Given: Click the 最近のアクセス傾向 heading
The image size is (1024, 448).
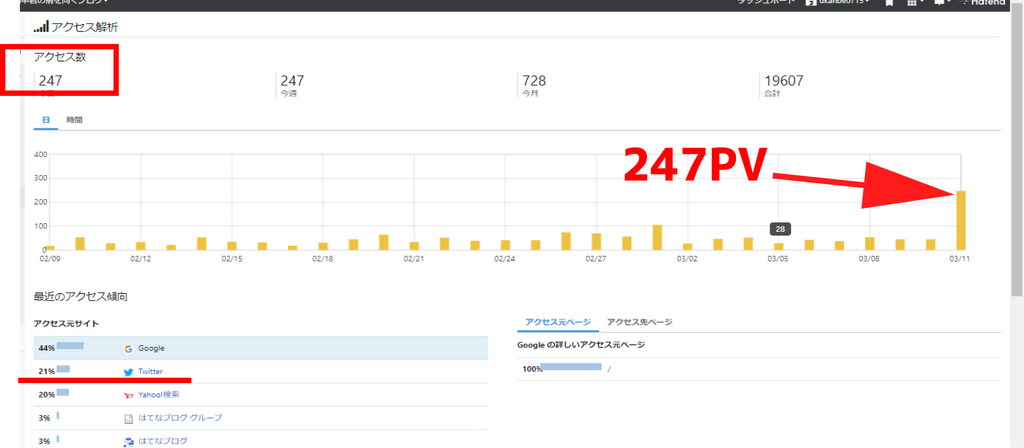Looking at the screenshot, I should point(80,296).
